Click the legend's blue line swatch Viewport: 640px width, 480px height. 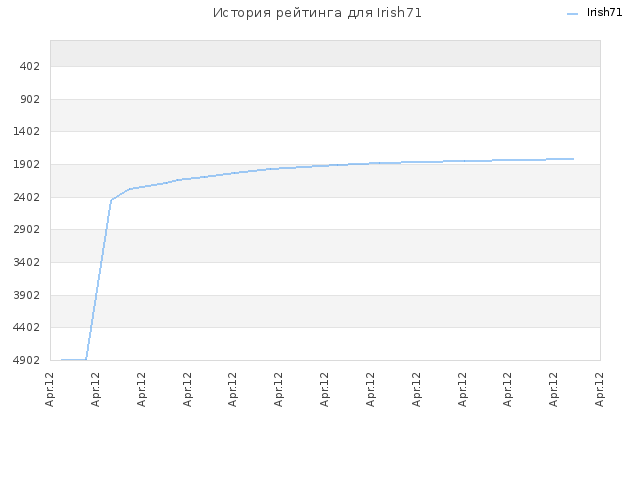pyautogui.click(x=572, y=14)
